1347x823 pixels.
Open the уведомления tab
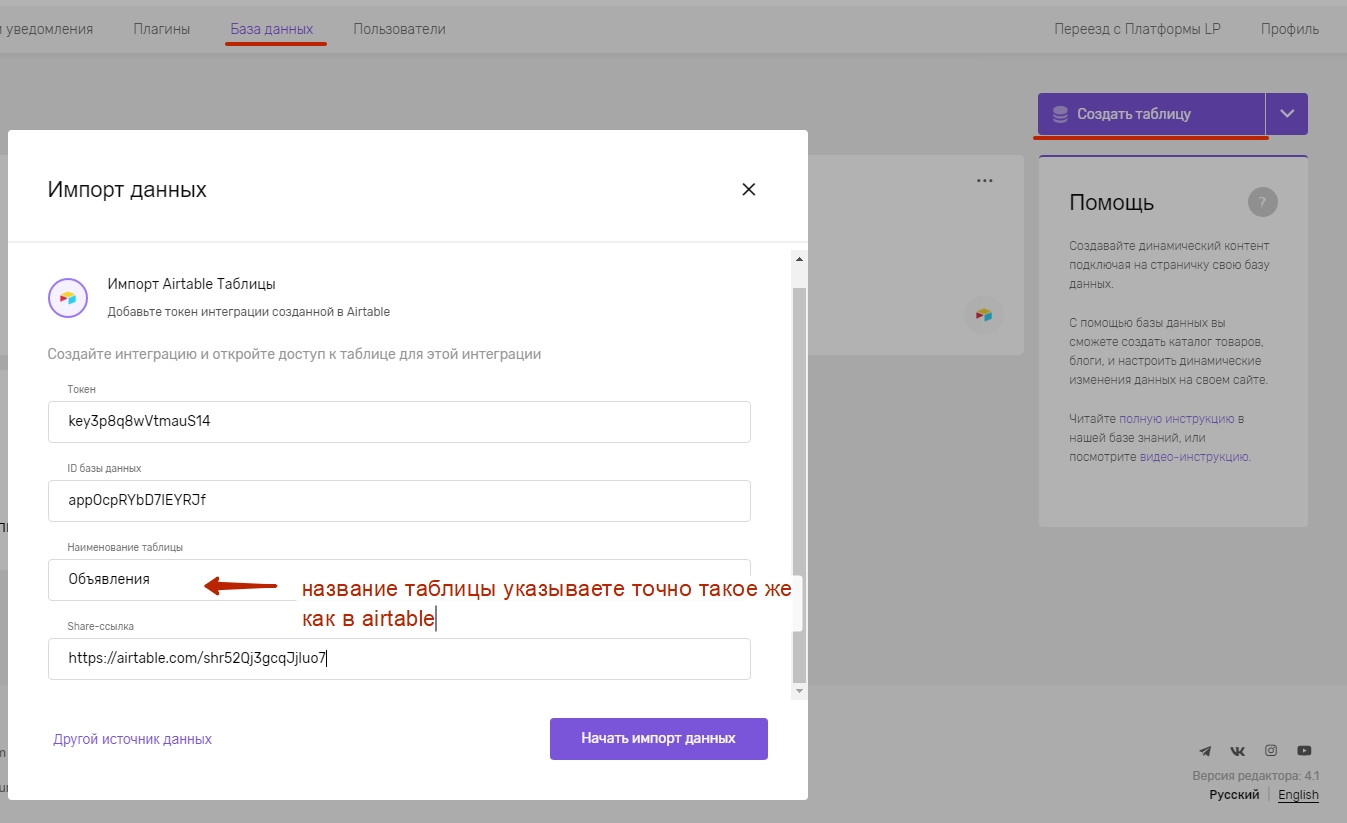[47, 29]
